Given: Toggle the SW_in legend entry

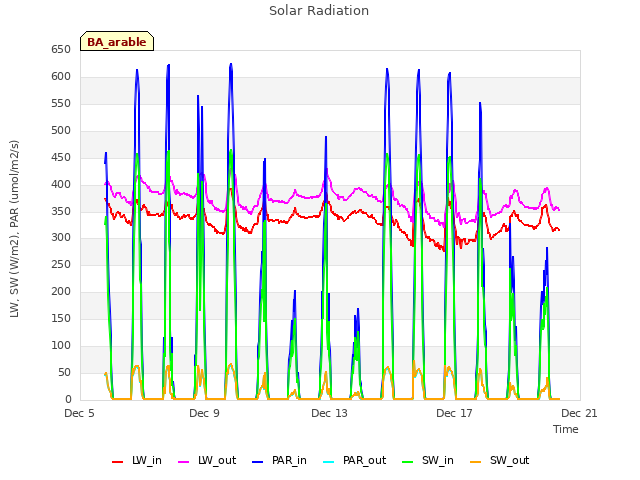Looking at the screenshot, I should click(x=428, y=461).
